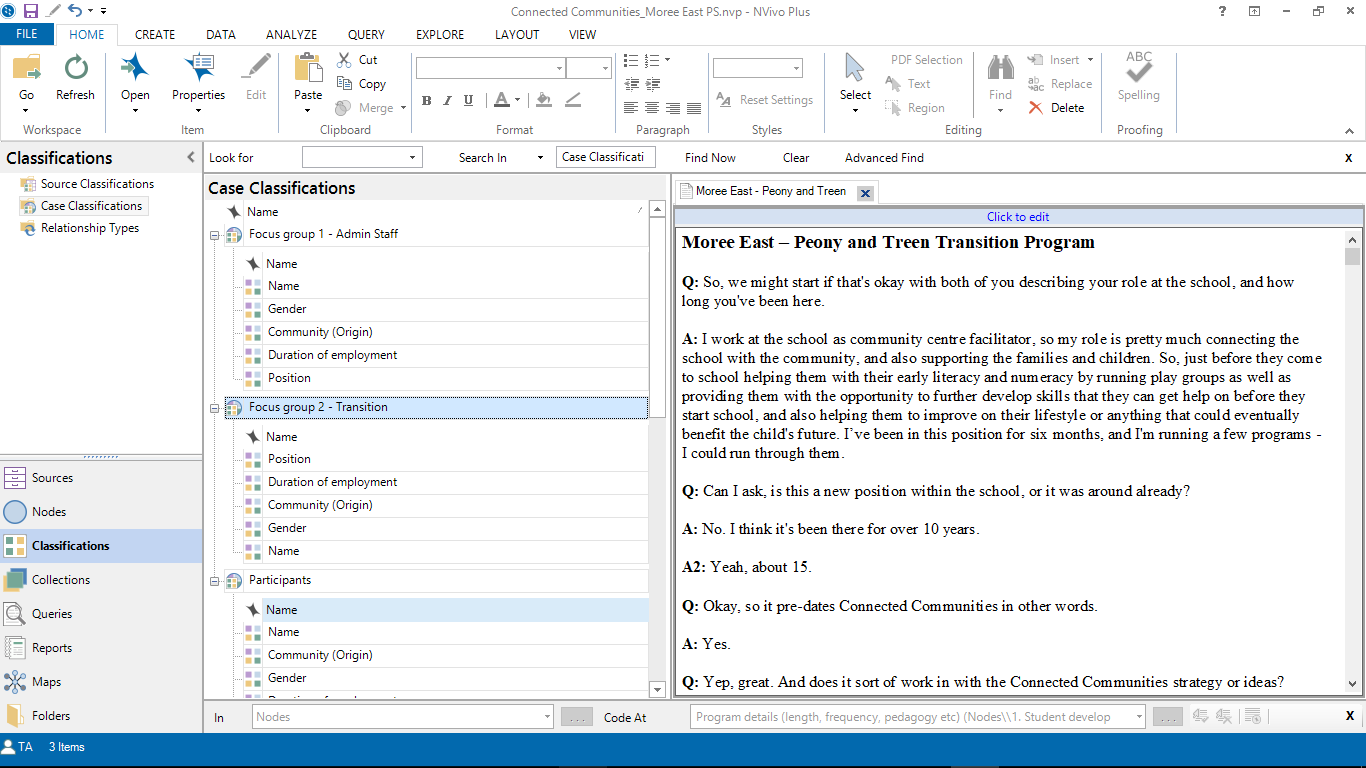
Task: Click the Select arrow cursor tool
Action: tap(855, 77)
